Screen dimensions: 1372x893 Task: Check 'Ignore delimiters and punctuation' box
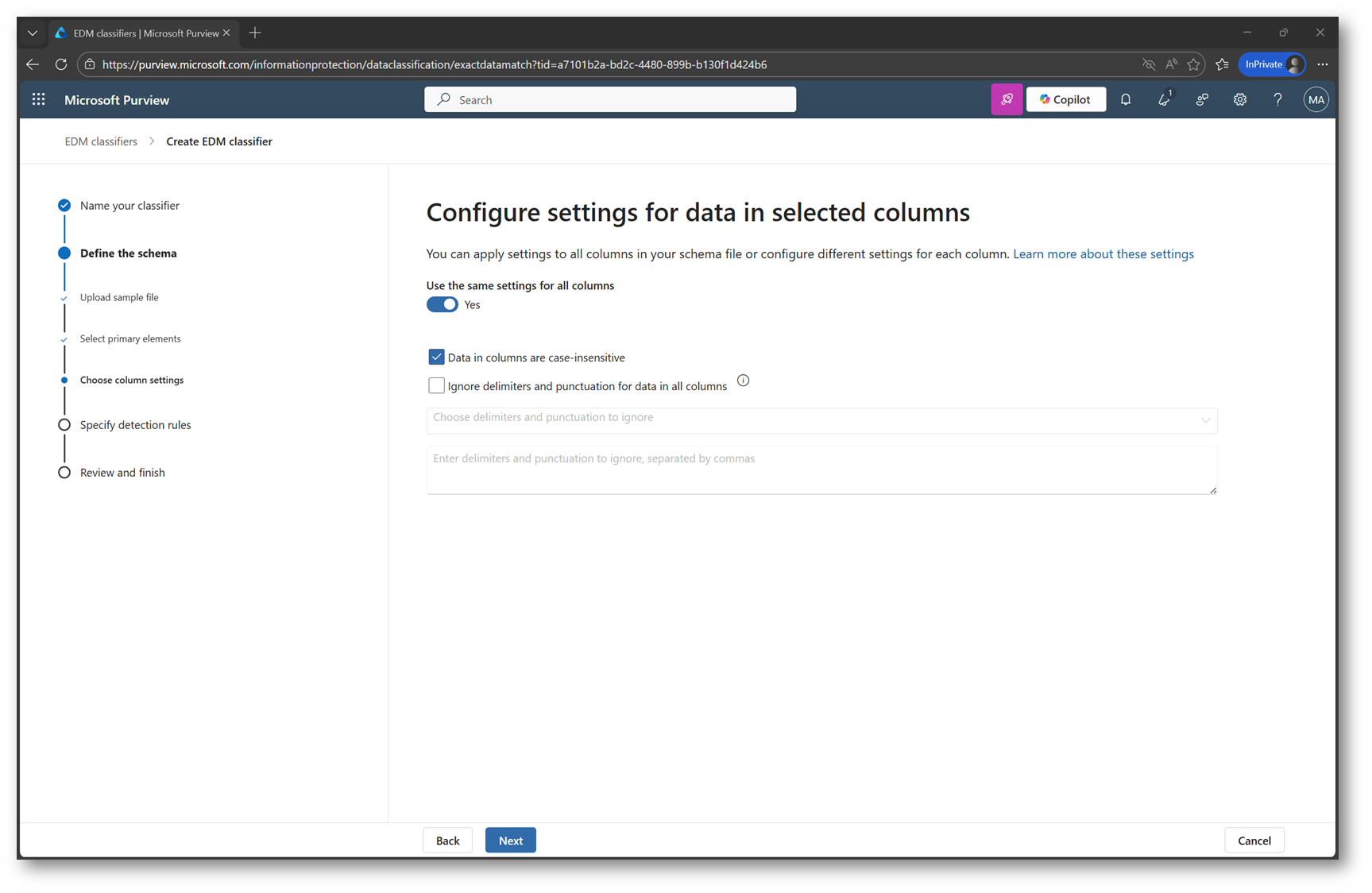tap(436, 386)
